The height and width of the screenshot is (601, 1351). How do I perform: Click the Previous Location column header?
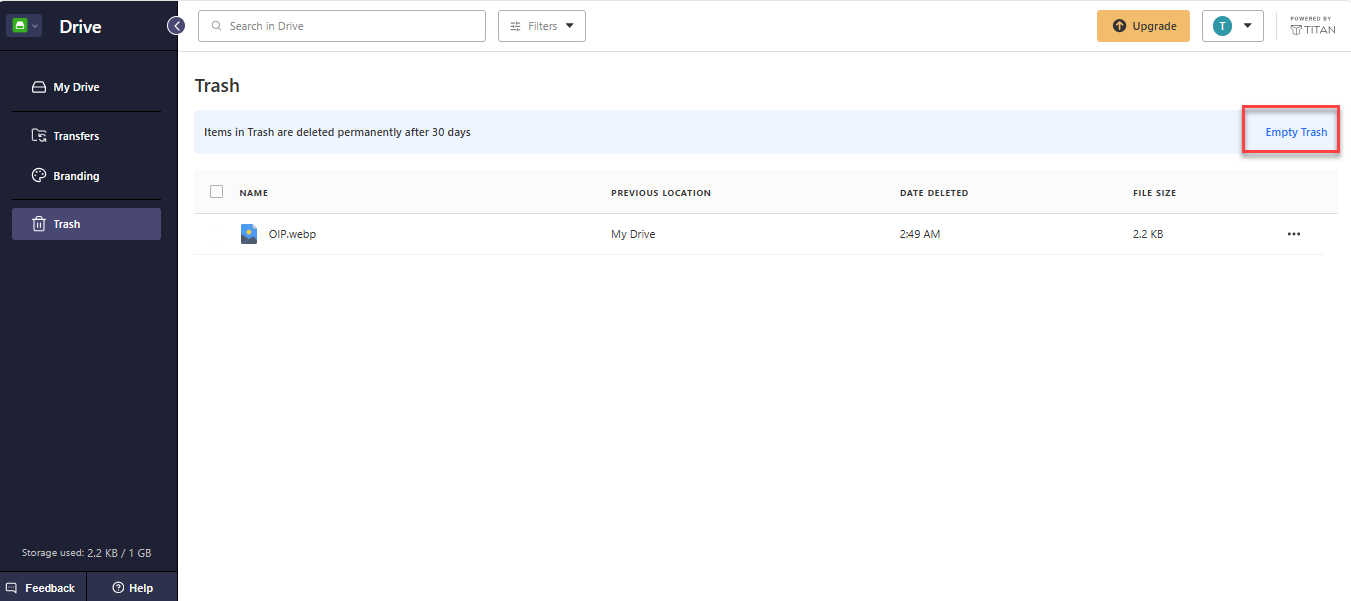tap(661, 193)
